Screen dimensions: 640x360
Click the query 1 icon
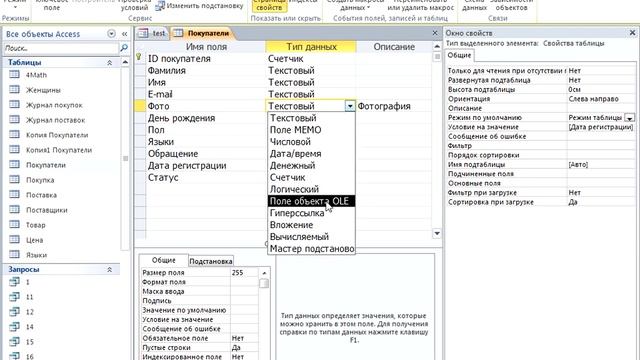pyautogui.click(x=14, y=282)
